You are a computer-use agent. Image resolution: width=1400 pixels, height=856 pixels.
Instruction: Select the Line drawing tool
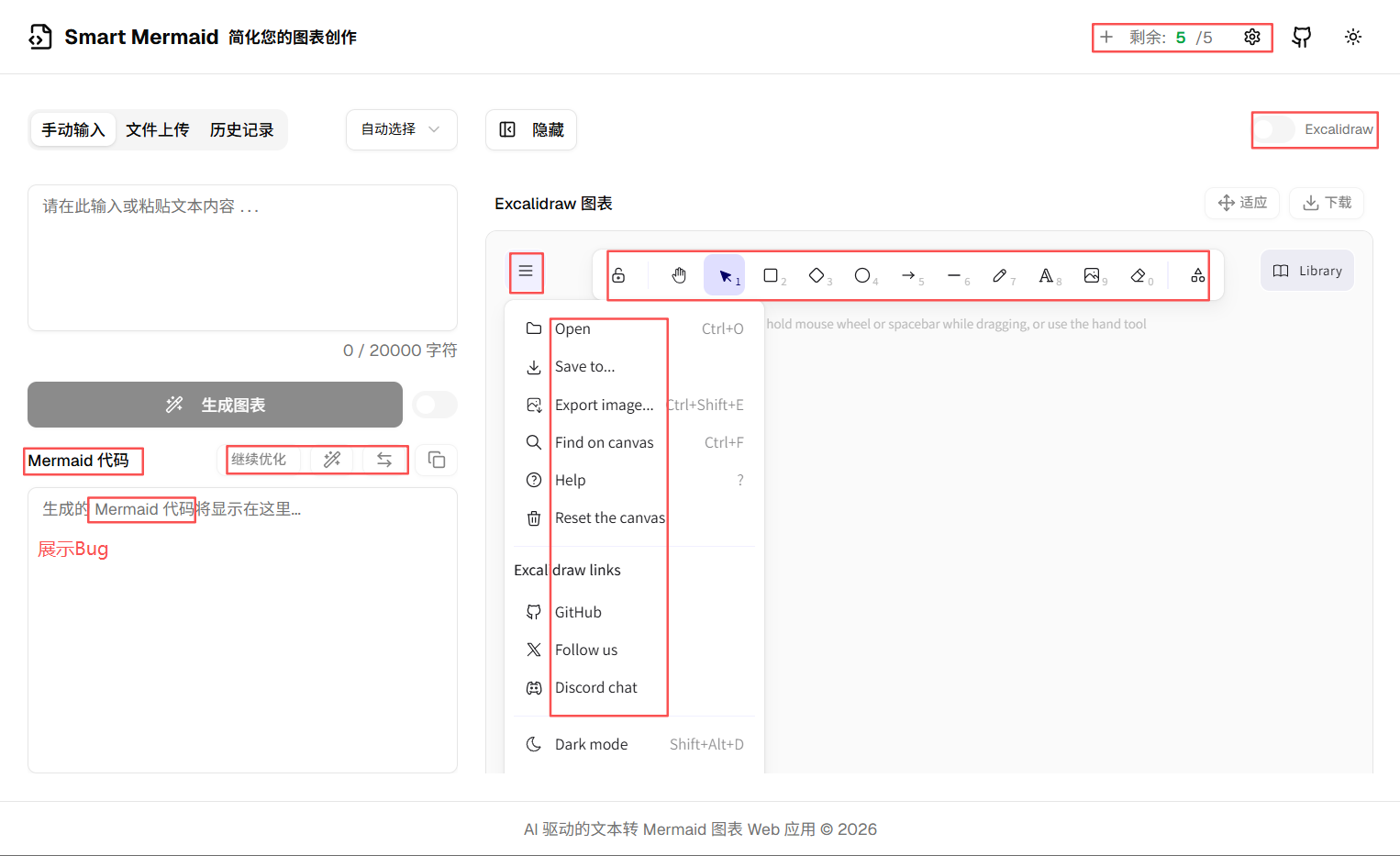click(x=954, y=275)
